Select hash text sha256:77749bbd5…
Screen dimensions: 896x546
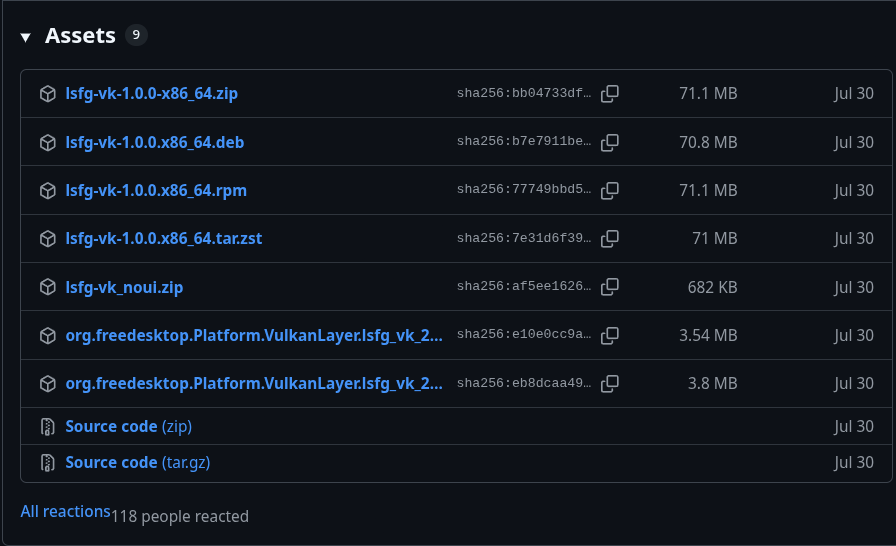coord(524,189)
